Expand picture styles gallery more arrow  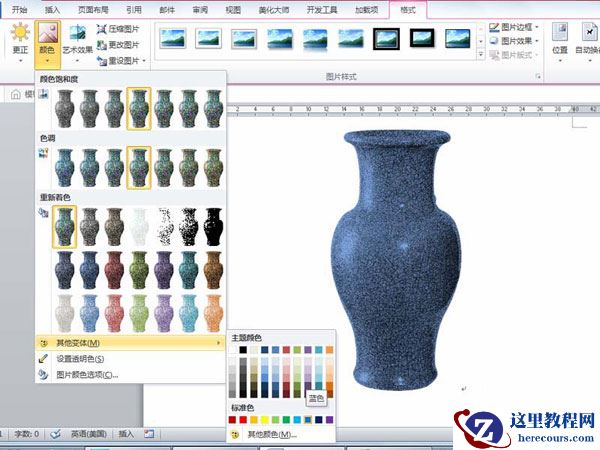[481, 55]
